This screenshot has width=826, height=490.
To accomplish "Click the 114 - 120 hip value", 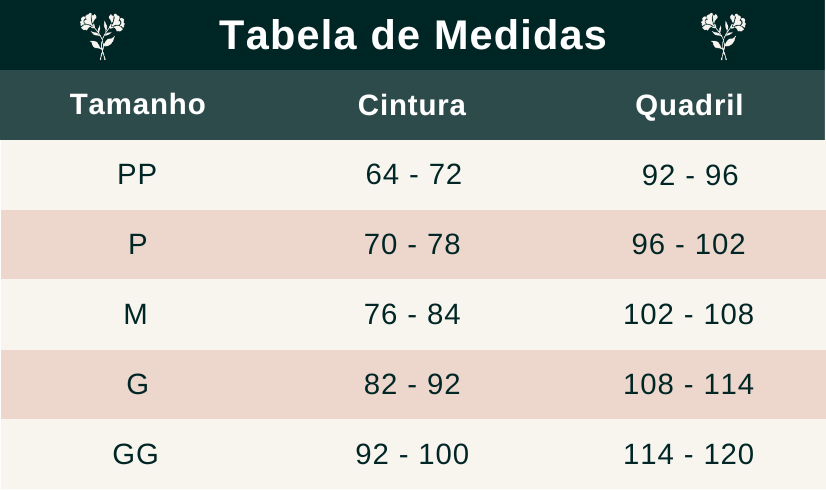I will [689, 454].
